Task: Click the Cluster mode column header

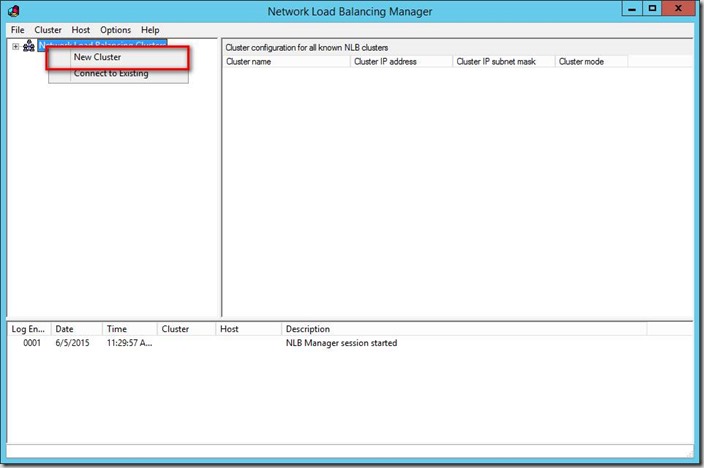Action: 591,61
